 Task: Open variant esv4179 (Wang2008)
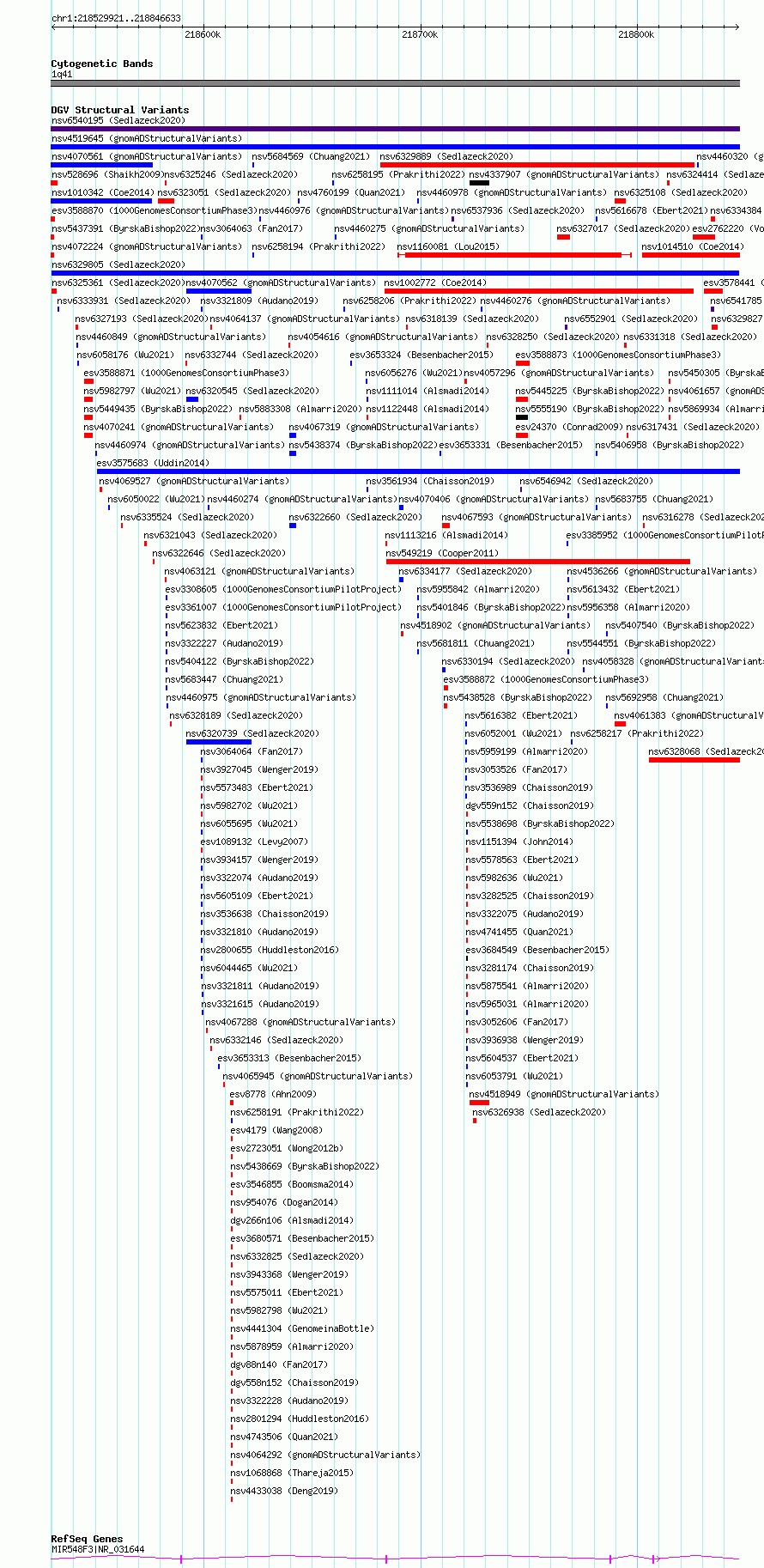pyautogui.click(x=276, y=1130)
